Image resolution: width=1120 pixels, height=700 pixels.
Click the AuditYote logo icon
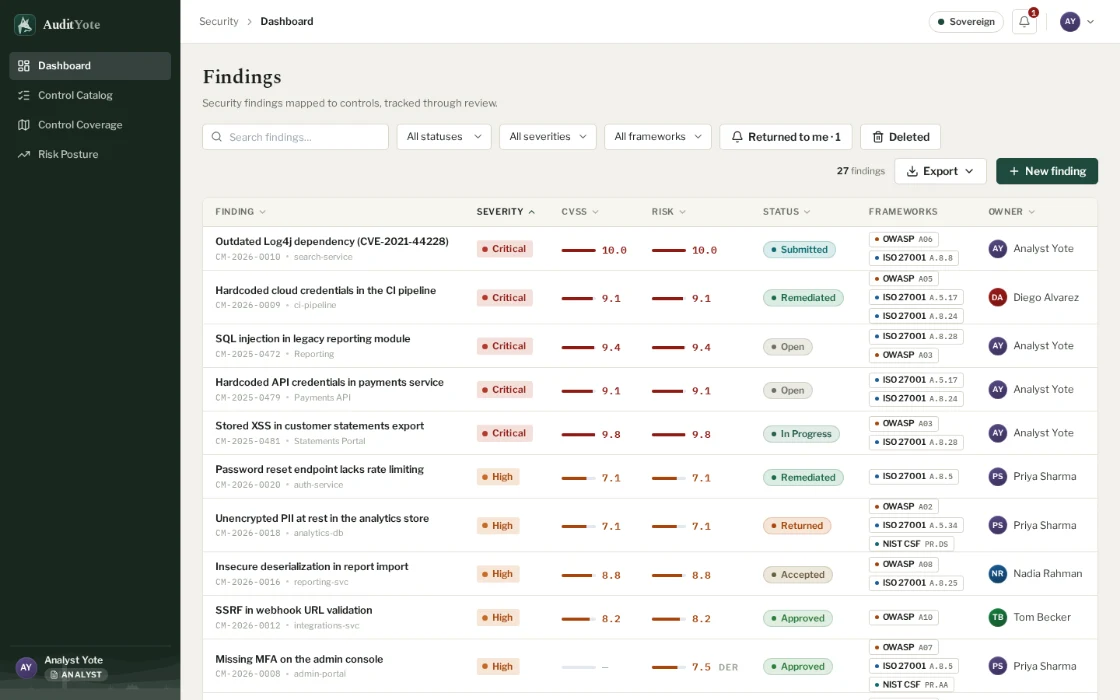(x=25, y=24)
